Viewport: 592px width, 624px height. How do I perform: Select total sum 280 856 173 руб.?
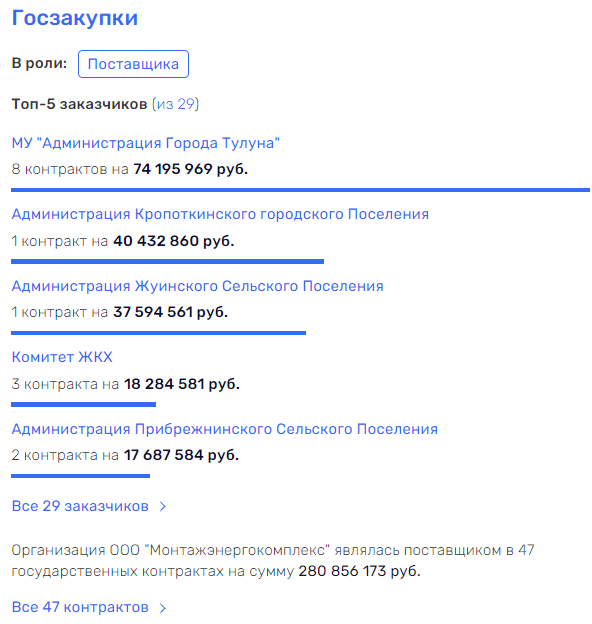tap(360, 571)
